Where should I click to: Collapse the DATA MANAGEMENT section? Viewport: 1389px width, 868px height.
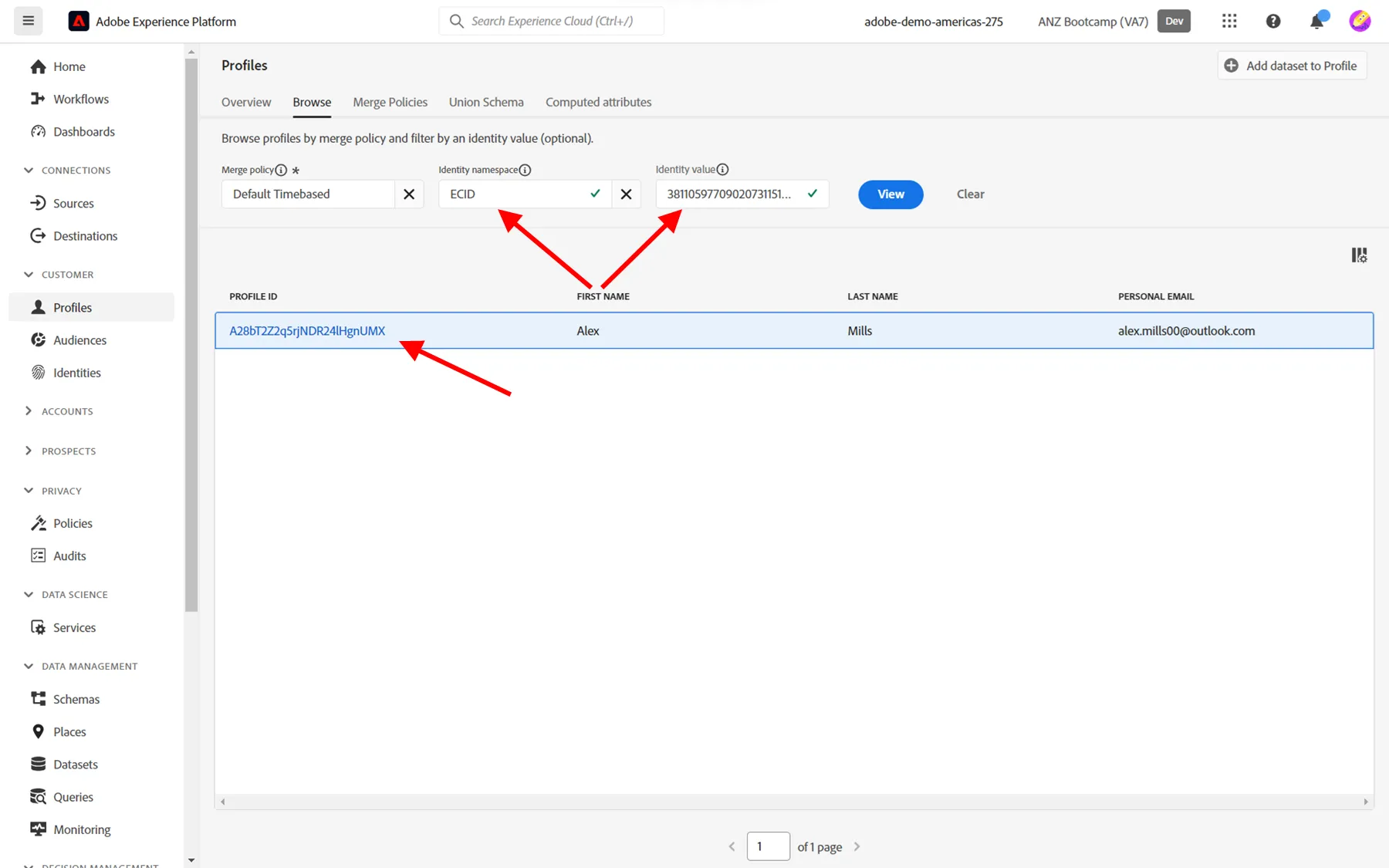click(81, 667)
